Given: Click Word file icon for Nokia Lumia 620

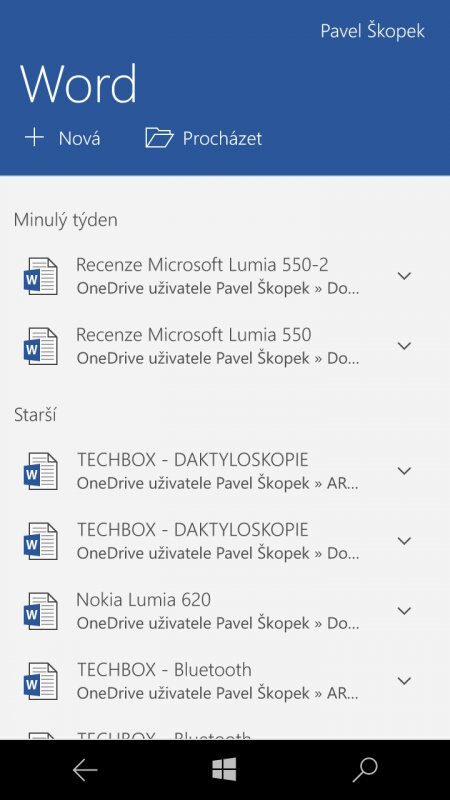Looking at the screenshot, I should (x=41, y=611).
